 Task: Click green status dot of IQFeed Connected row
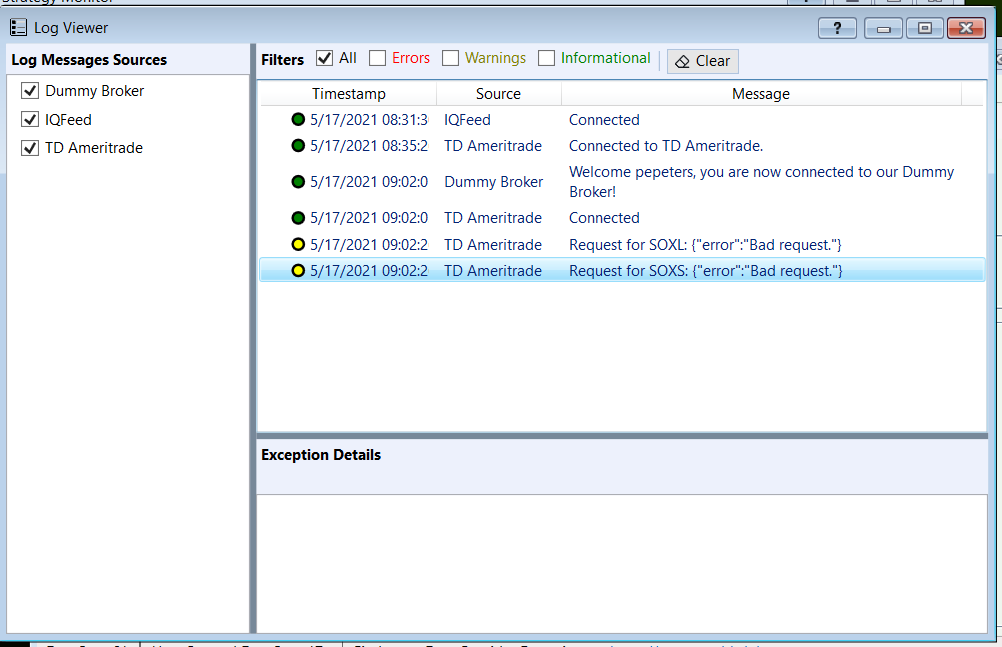tap(298, 119)
